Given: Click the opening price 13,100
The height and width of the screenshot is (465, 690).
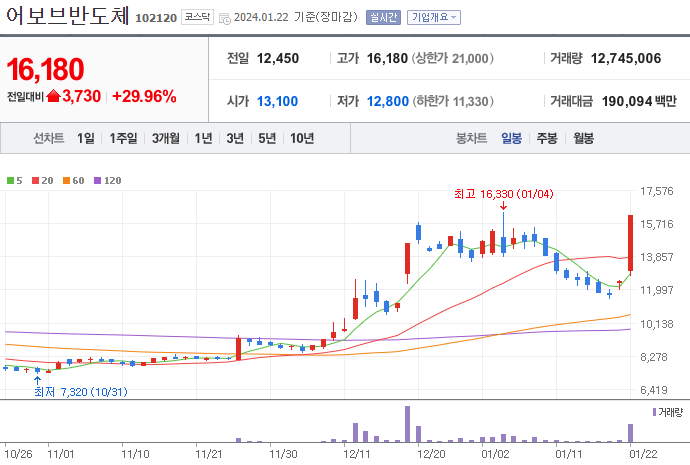Looking at the screenshot, I should tap(277, 101).
